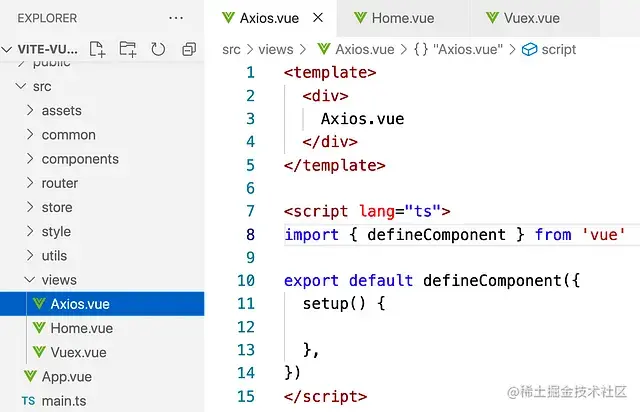Click the New Folder icon in Explorer
640x412 pixels.
(128, 49)
